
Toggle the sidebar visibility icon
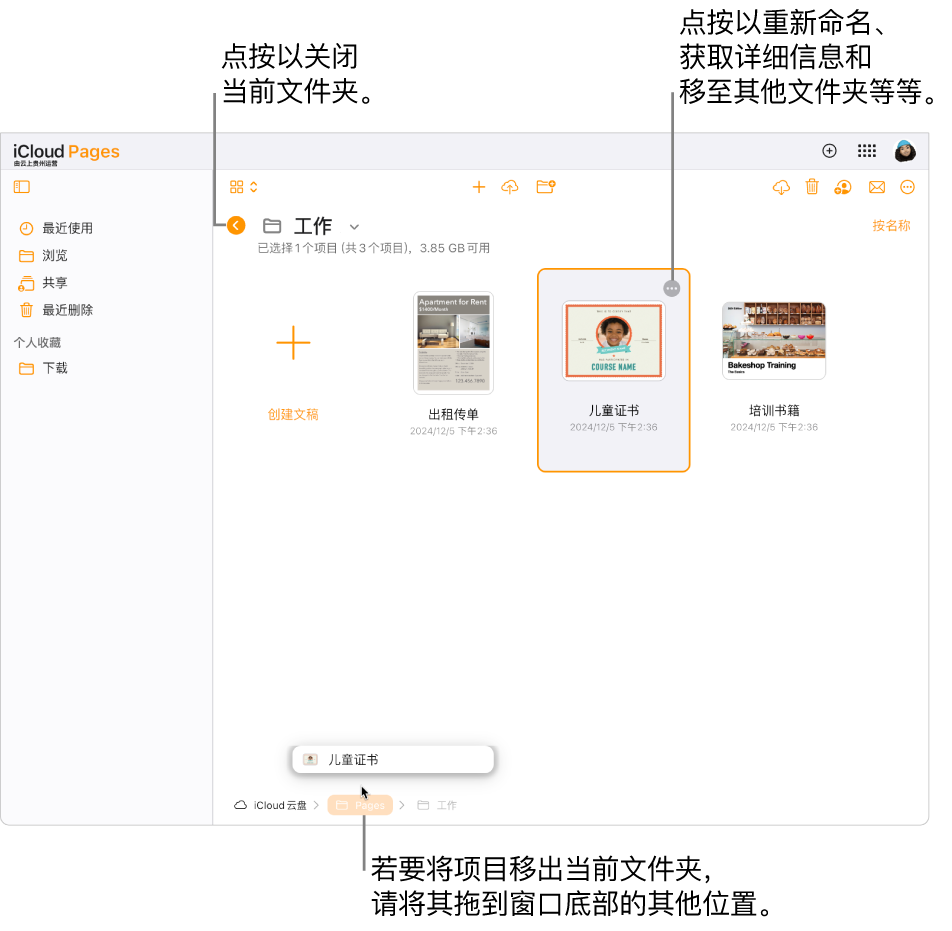pyautogui.click(x=21, y=187)
